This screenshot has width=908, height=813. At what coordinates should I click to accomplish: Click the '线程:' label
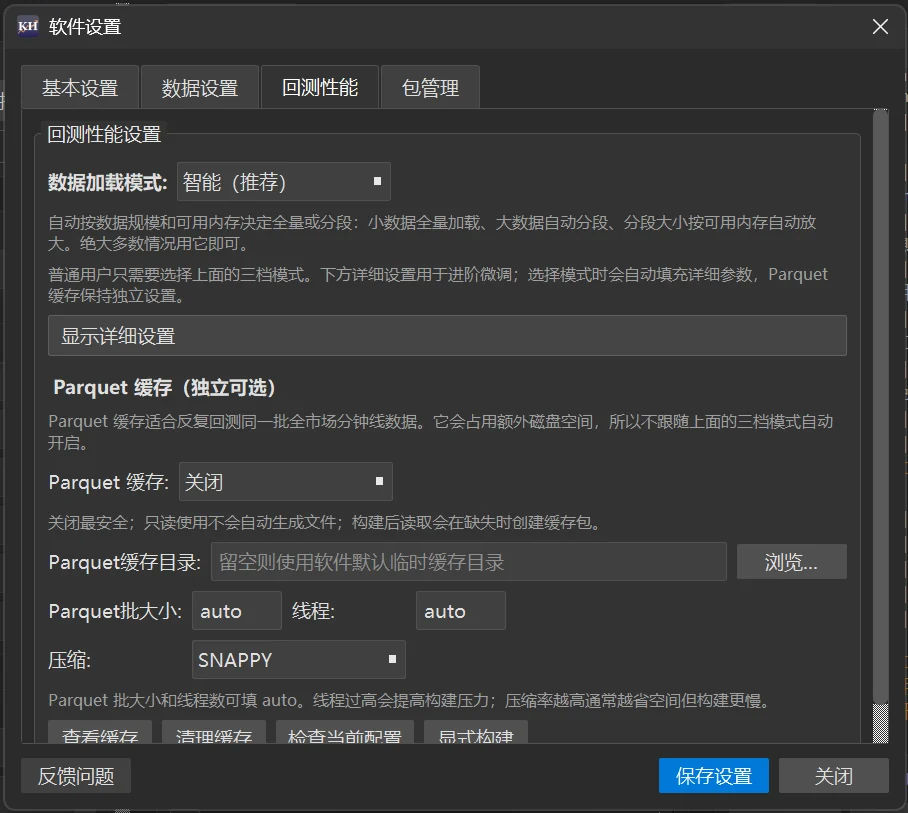tap(313, 611)
